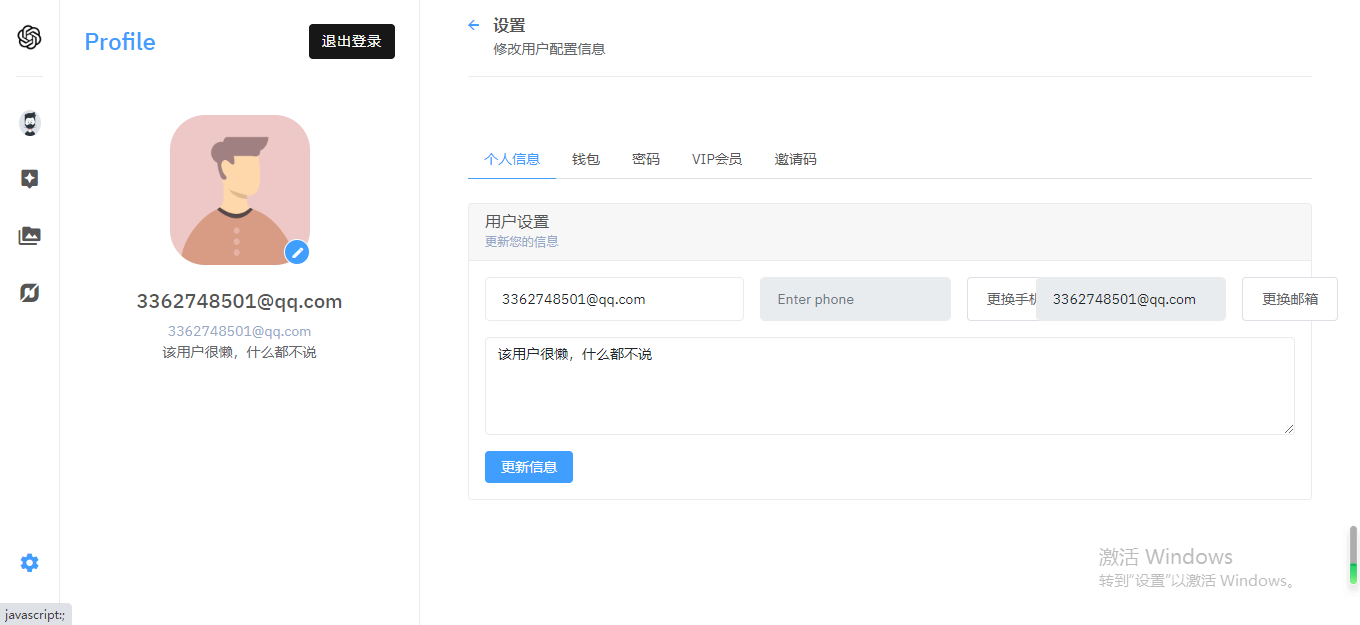The height and width of the screenshot is (625, 1360).
Task: Open the chat assistant icon in the sidebar
Action: coord(29,122)
